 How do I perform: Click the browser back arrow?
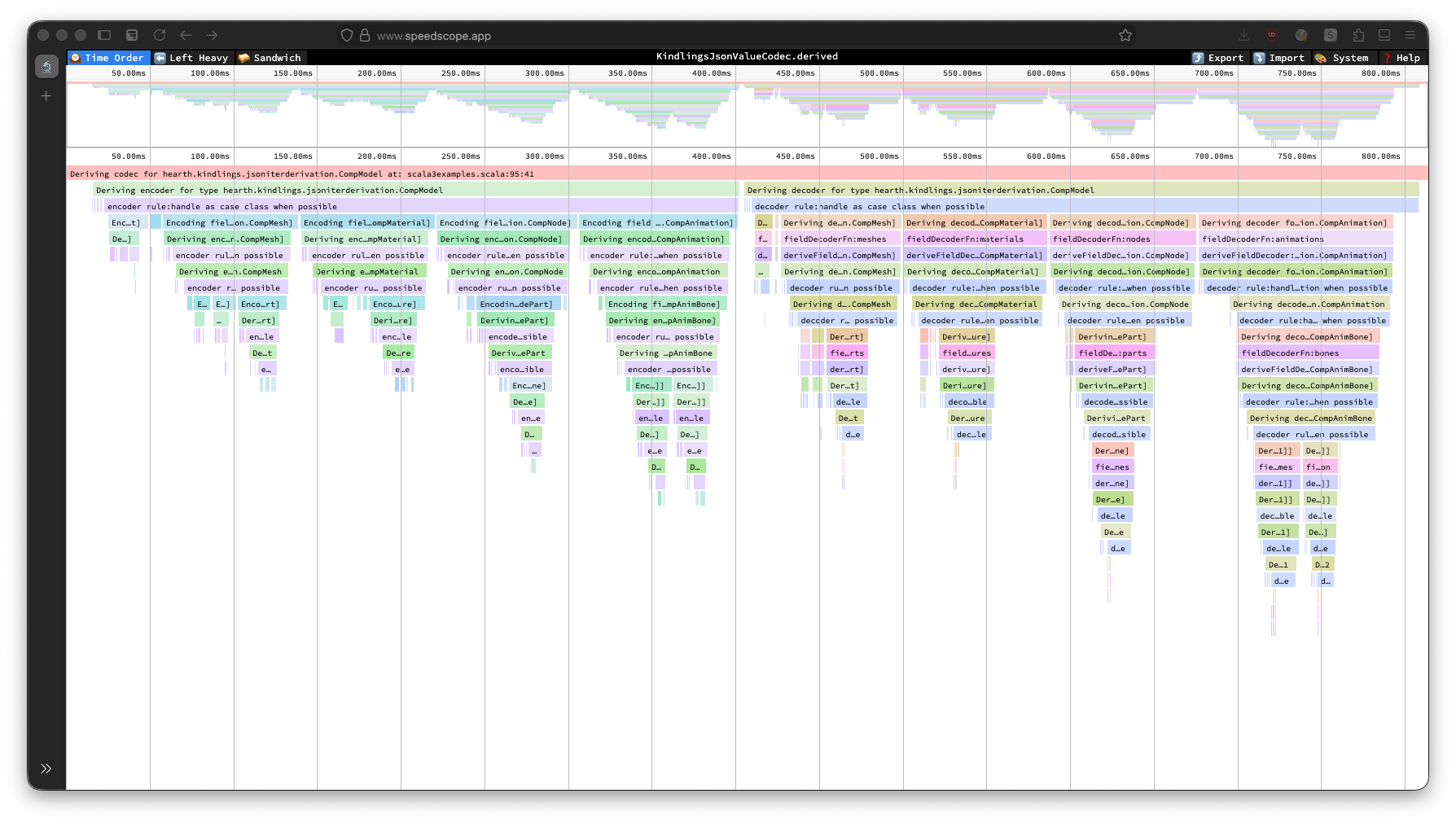click(186, 35)
